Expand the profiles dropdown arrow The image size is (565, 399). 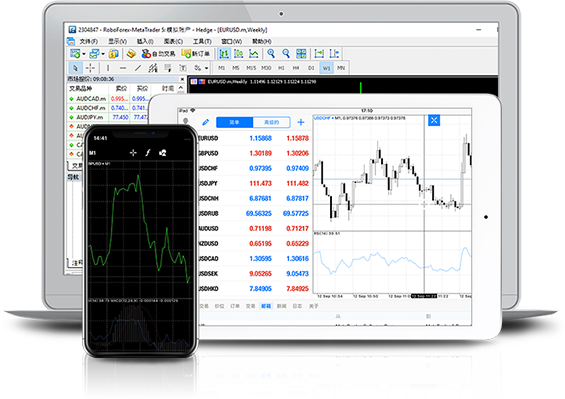(x=103, y=54)
